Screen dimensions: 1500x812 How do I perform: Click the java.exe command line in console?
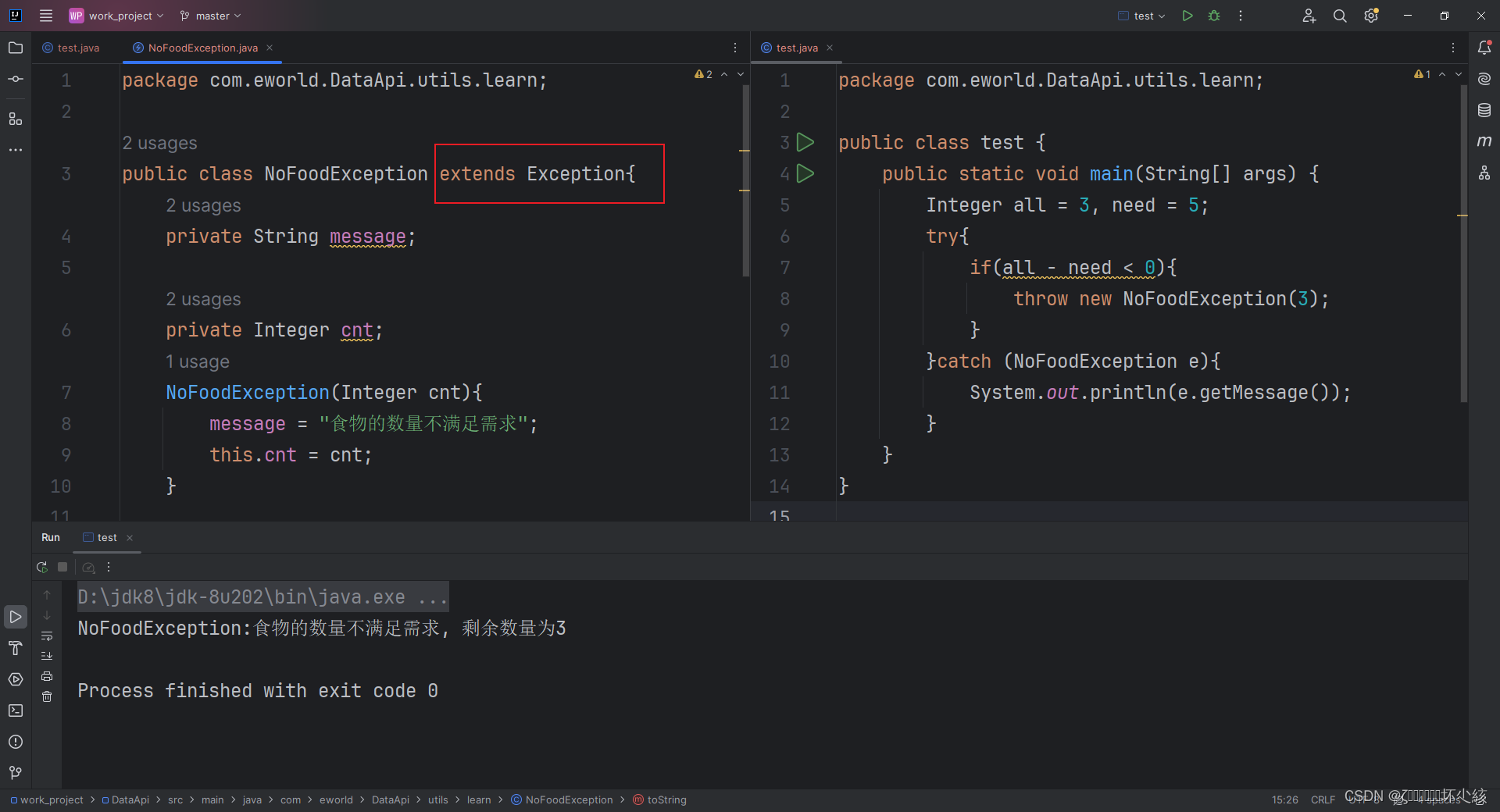(262, 597)
